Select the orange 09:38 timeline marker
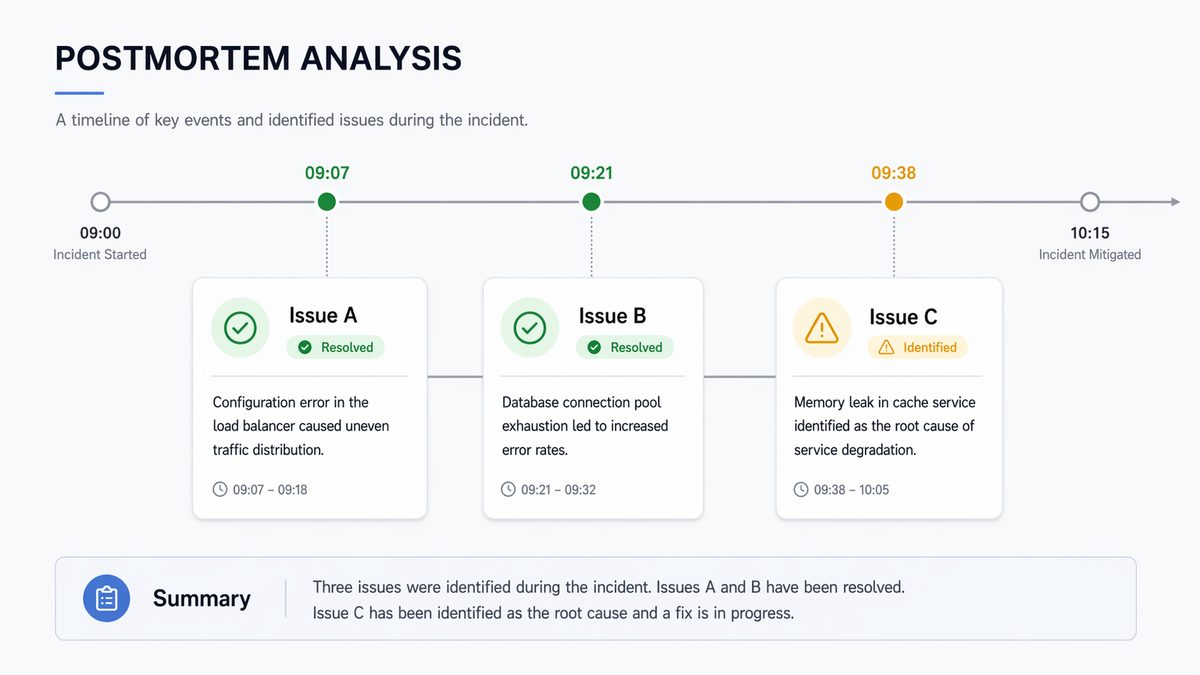Screen dimensions: 1200x675 coord(894,202)
